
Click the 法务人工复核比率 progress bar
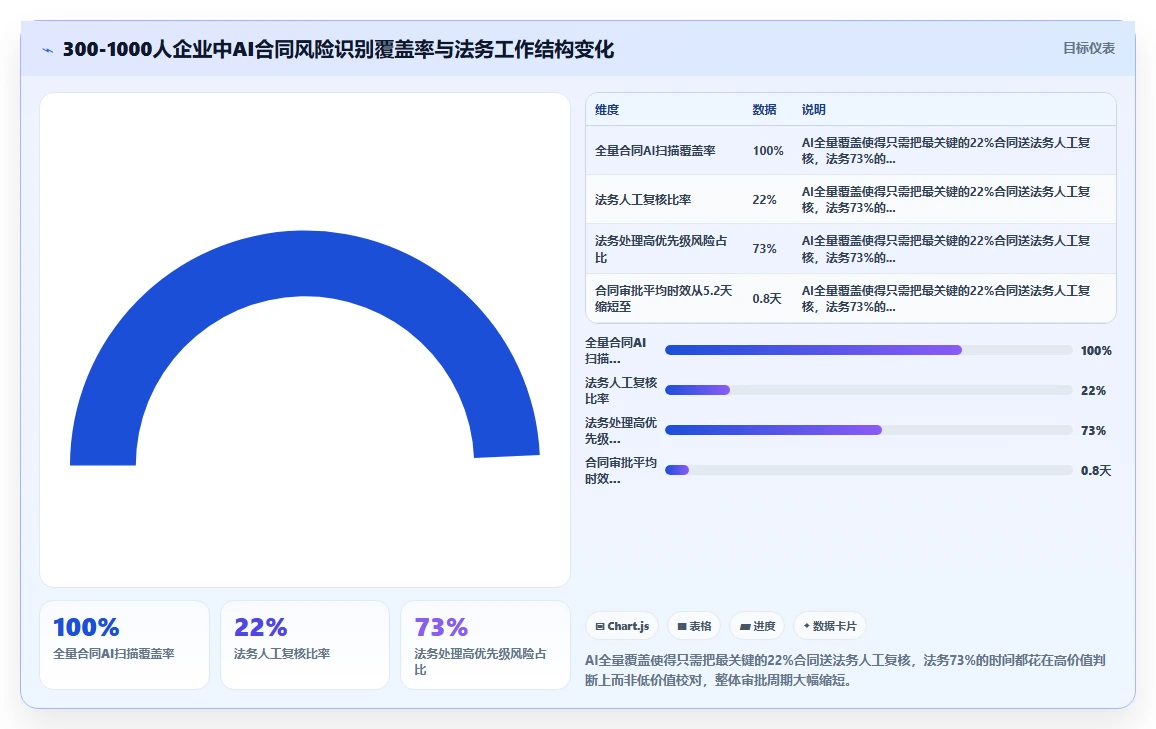[x=868, y=390]
